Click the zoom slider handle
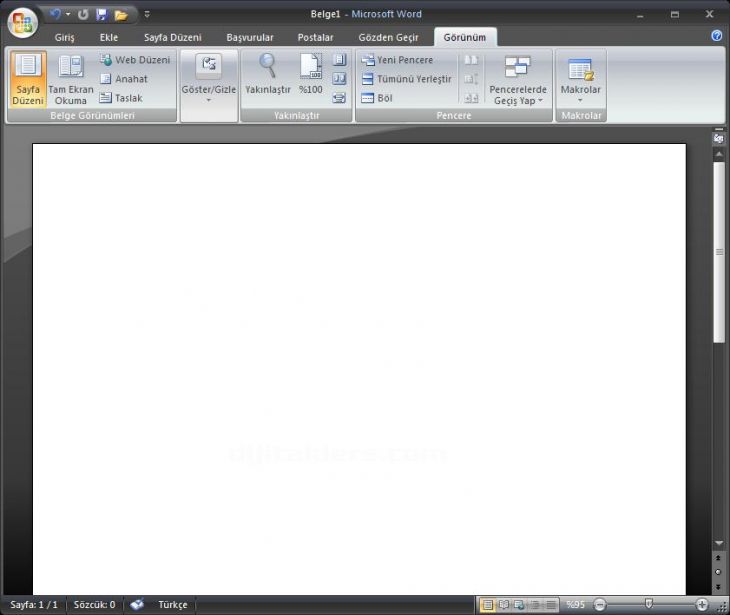 coord(649,604)
